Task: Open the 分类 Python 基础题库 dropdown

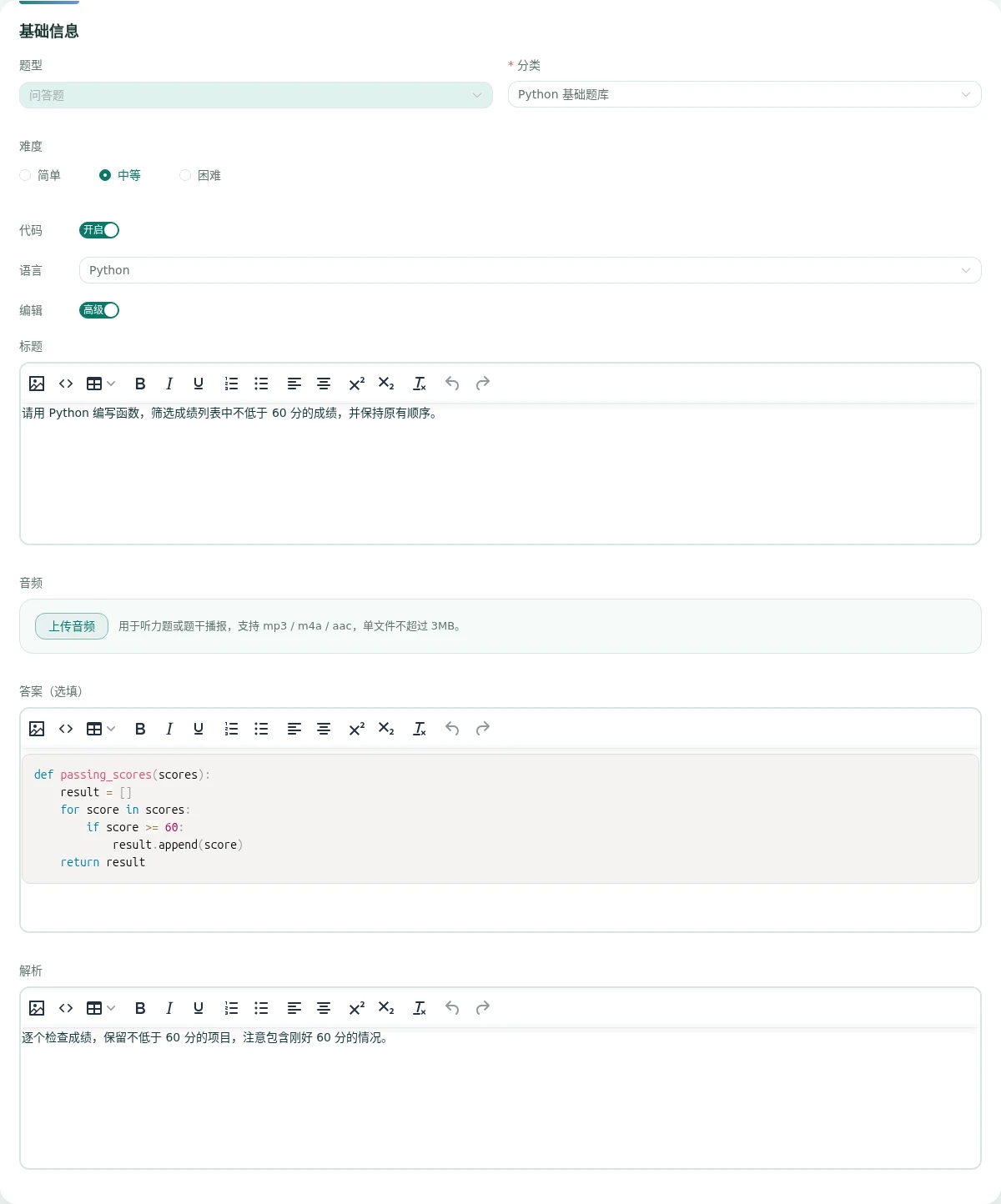Action: click(x=745, y=94)
